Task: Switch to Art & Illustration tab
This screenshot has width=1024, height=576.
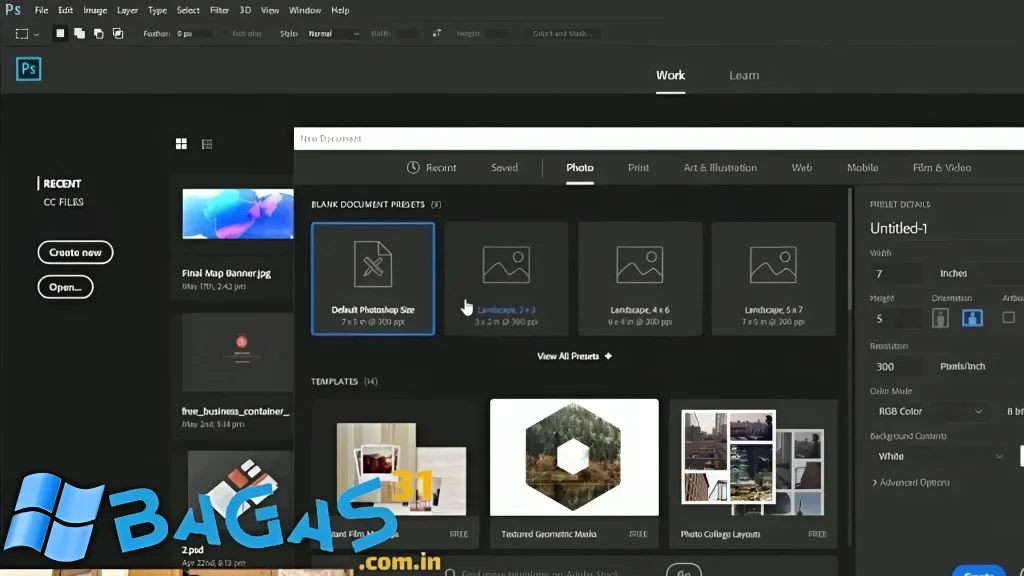Action: [x=720, y=167]
